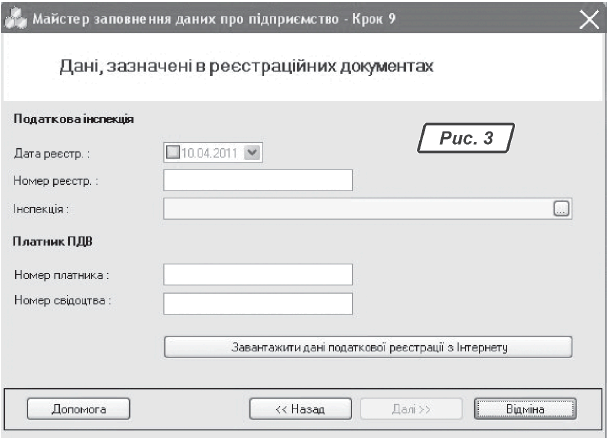This screenshot has height=441, width=607.
Task: Click the wizard app icon in title bar
Action: (x=15, y=18)
